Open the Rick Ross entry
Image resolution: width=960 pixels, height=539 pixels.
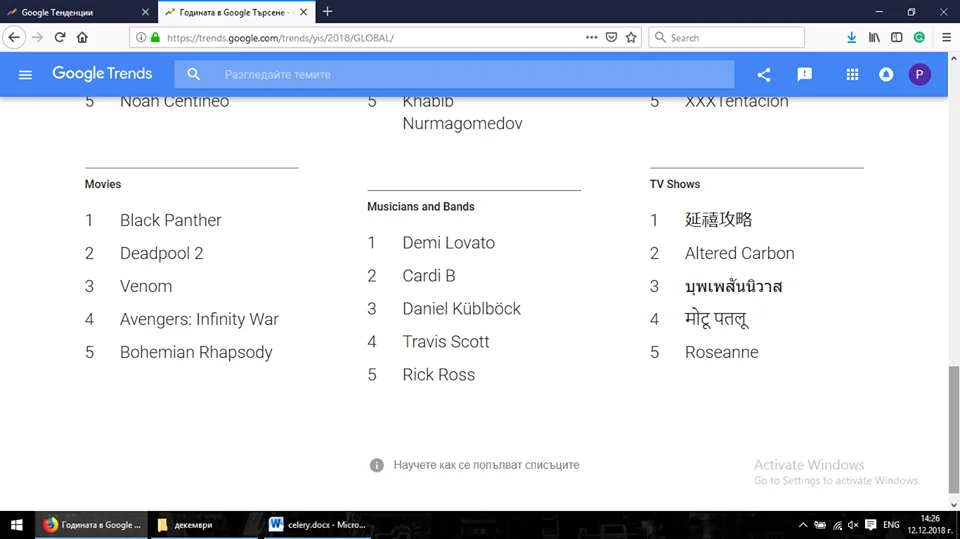438,375
